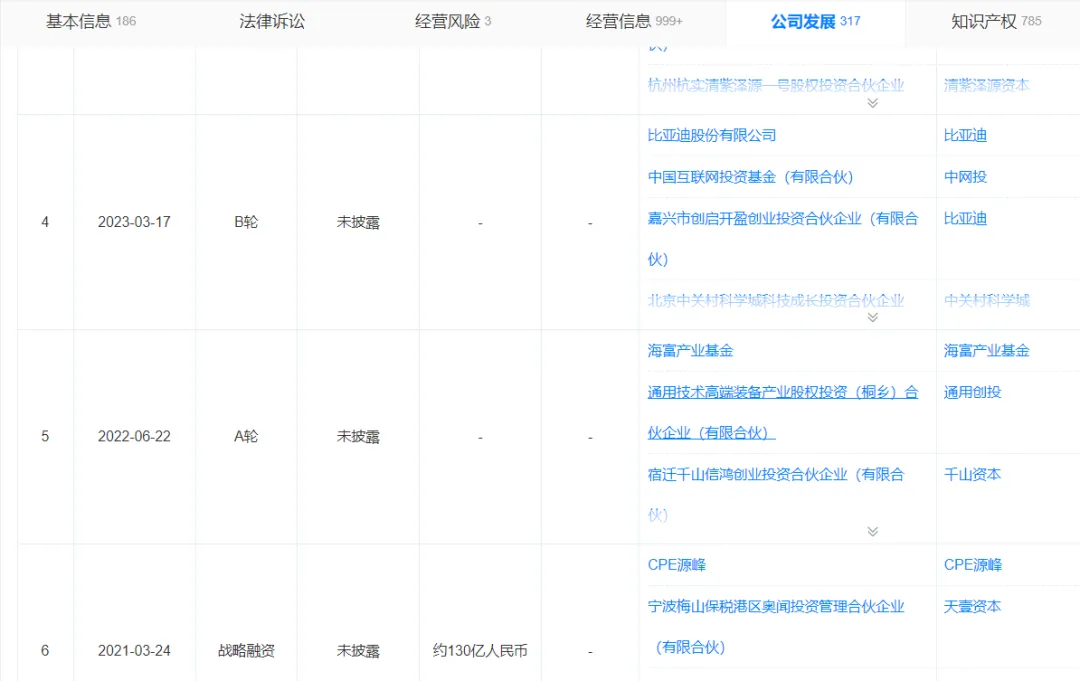This screenshot has width=1080, height=681.
Task: Select the date 2022-06-22 cell
Action: click(x=134, y=437)
